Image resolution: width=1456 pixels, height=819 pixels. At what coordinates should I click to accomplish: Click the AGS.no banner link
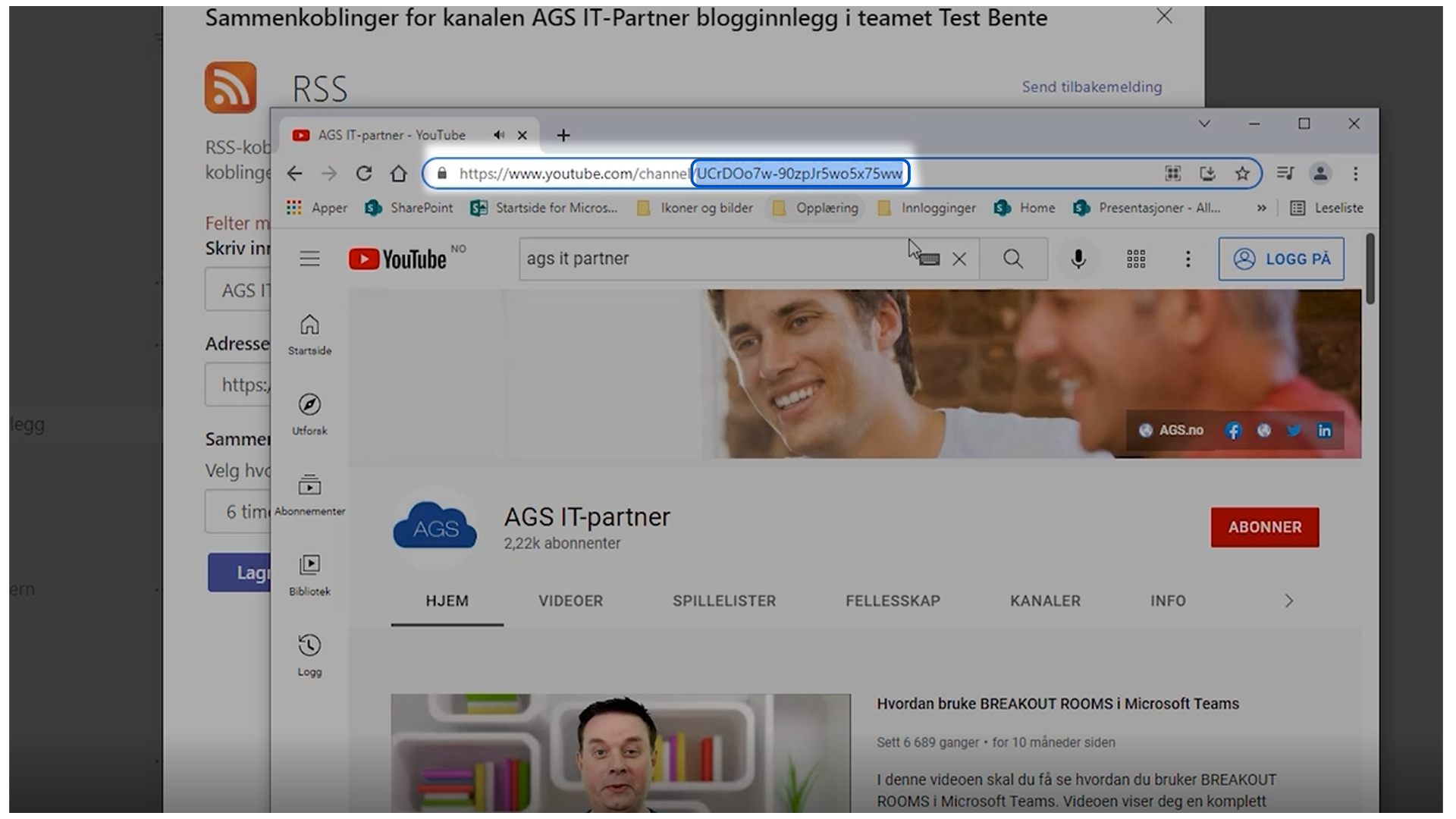pos(1172,431)
